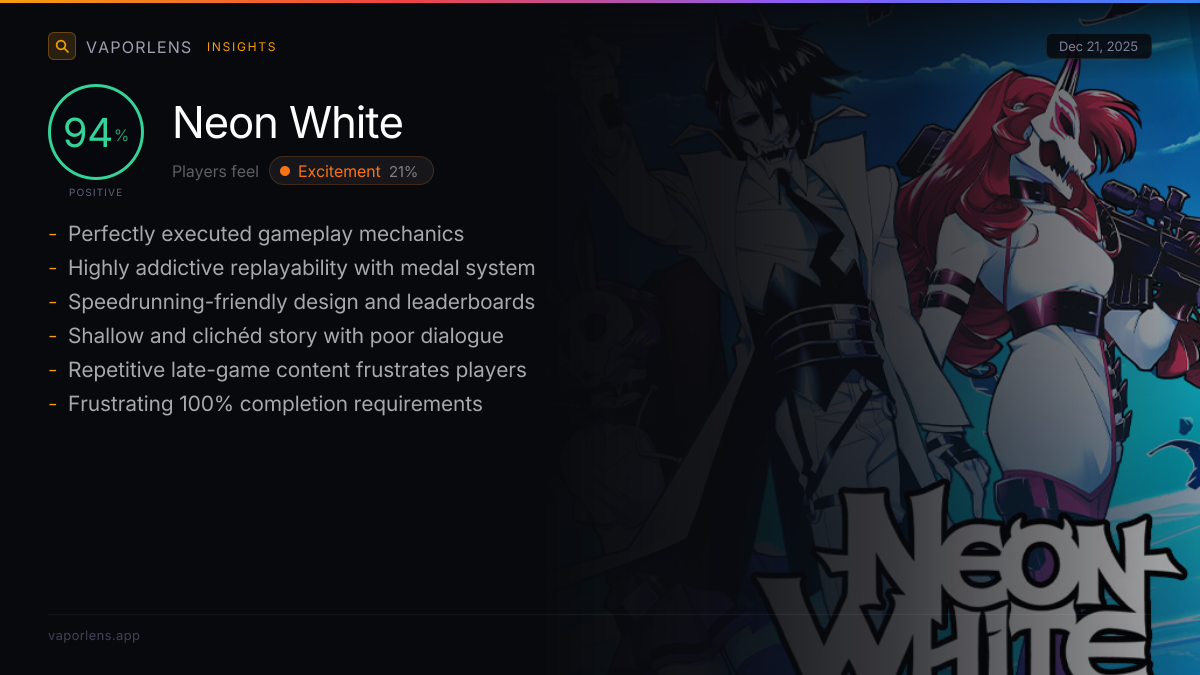Select the Dec 21, 2025 date badge
The height and width of the screenshot is (675, 1200).
(1099, 47)
